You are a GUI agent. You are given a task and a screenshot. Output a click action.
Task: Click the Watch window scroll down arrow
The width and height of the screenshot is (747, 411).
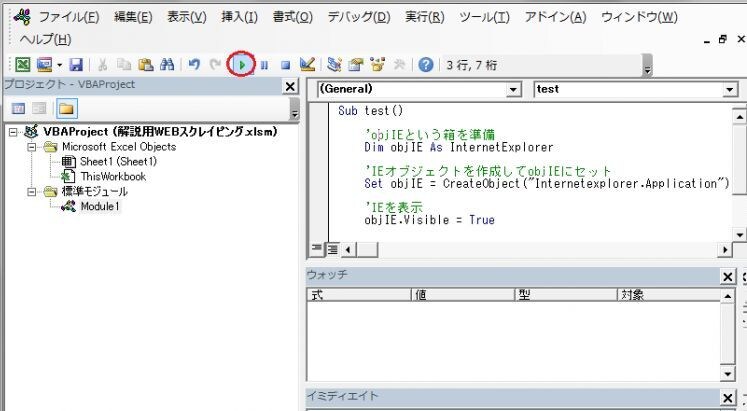727,374
